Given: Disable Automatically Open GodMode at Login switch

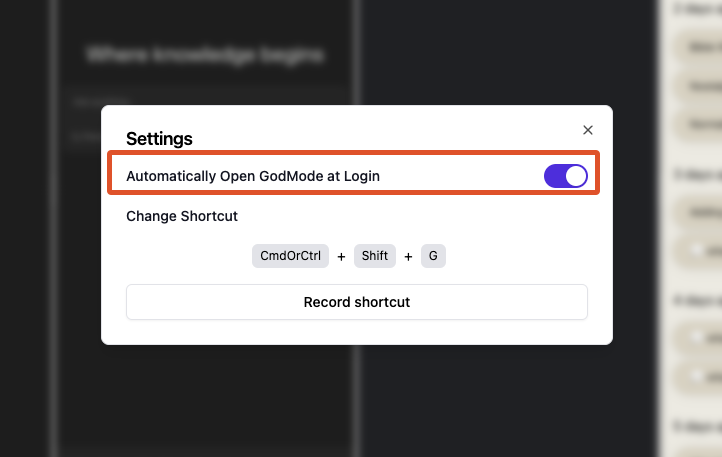Looking at the screenshot, I should click(566, 176).
